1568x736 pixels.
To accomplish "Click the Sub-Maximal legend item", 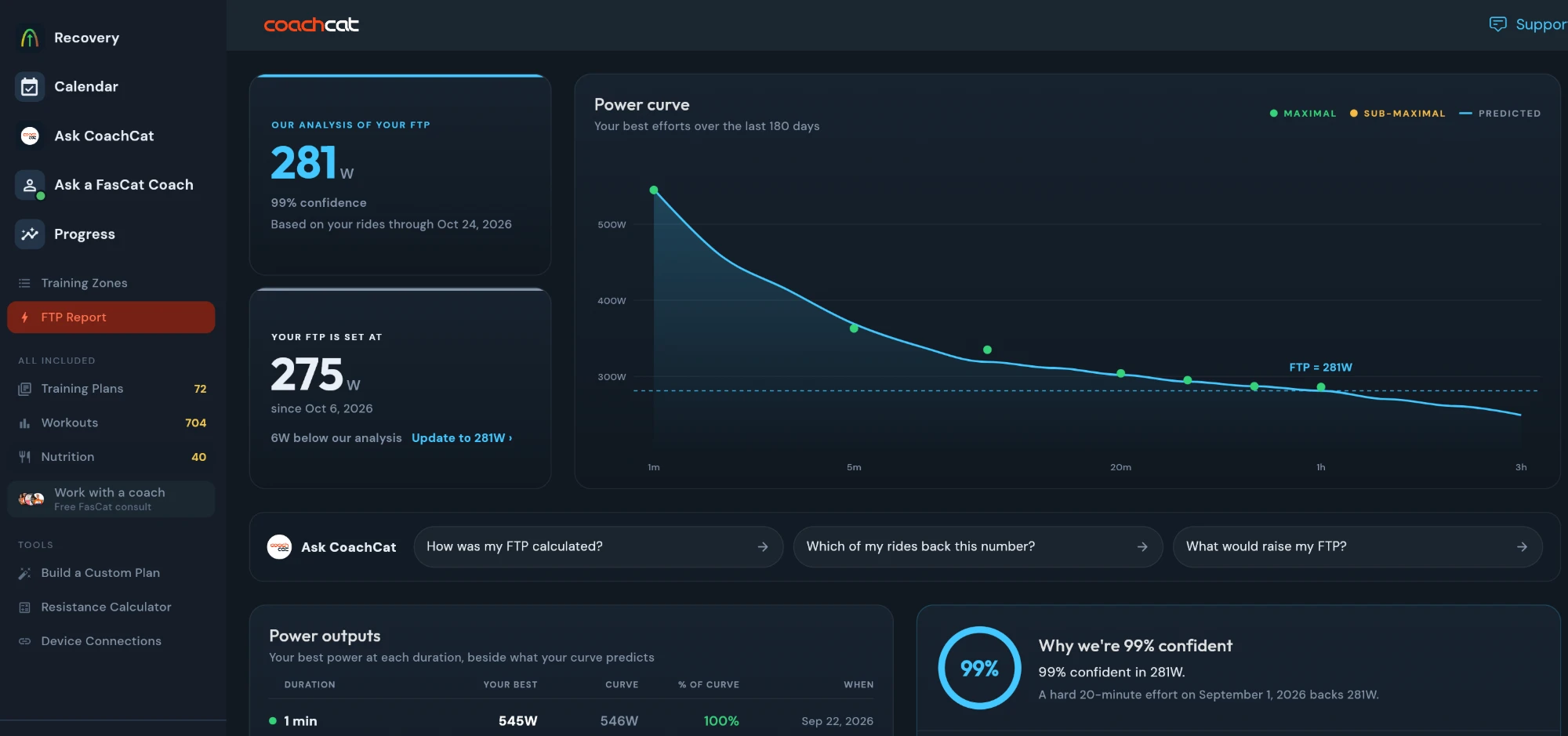I will click(1397, 114).
